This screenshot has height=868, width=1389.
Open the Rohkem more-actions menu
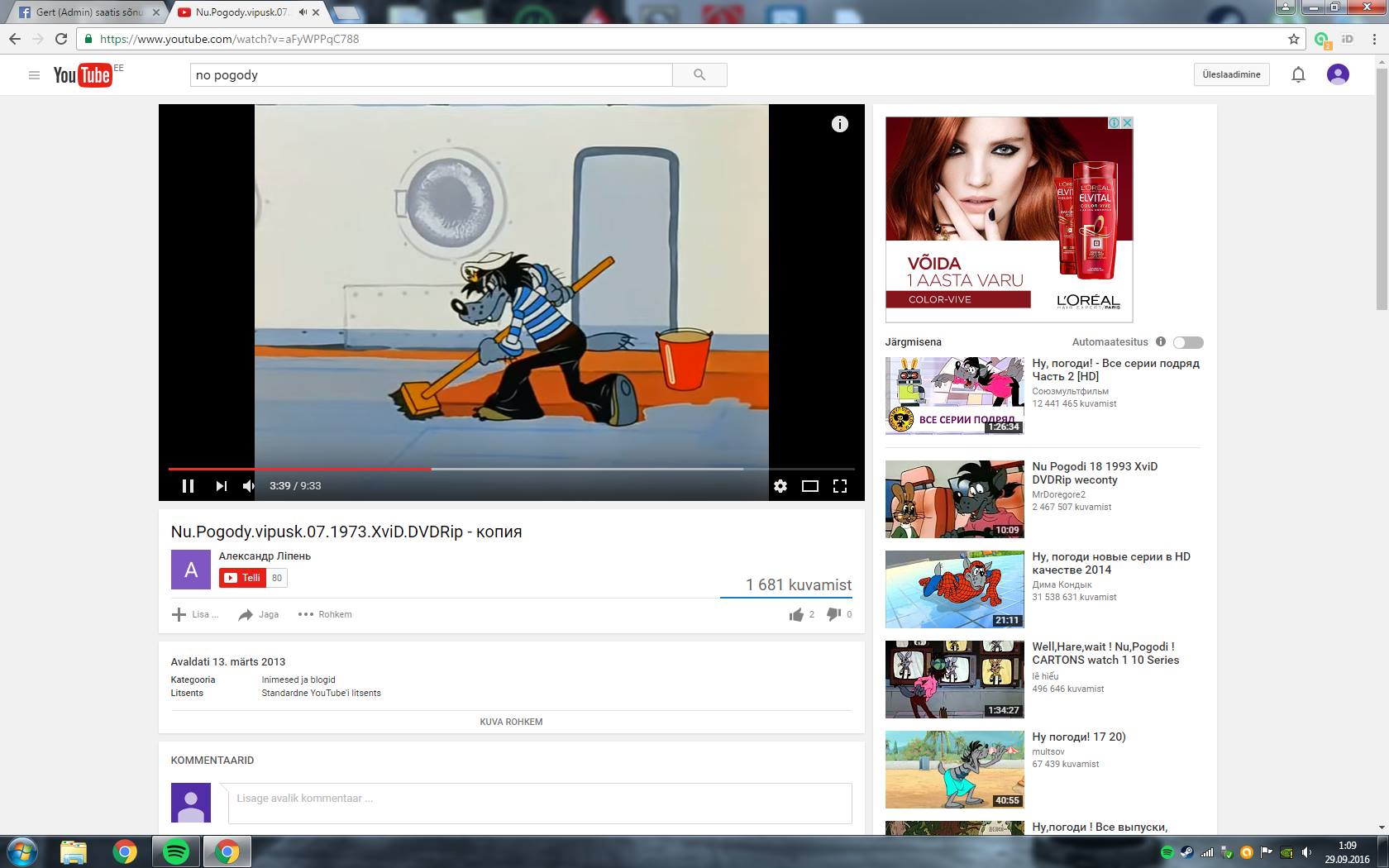[x=325, y=614]
